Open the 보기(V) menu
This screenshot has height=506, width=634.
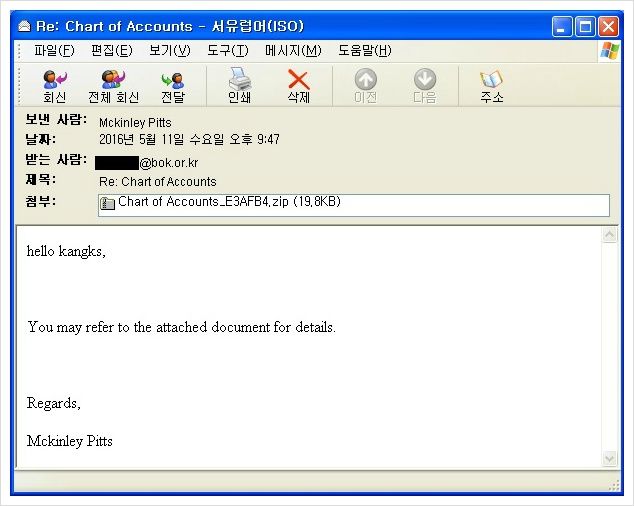170,51
